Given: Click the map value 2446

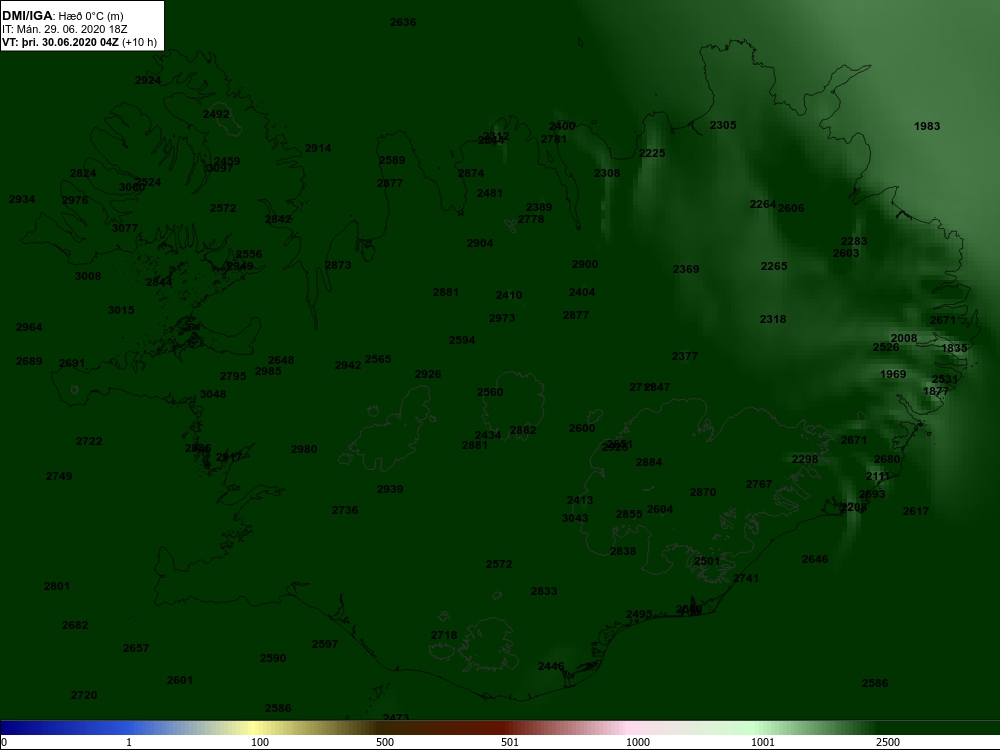Looking at the screenshot, I should (551, 666).
